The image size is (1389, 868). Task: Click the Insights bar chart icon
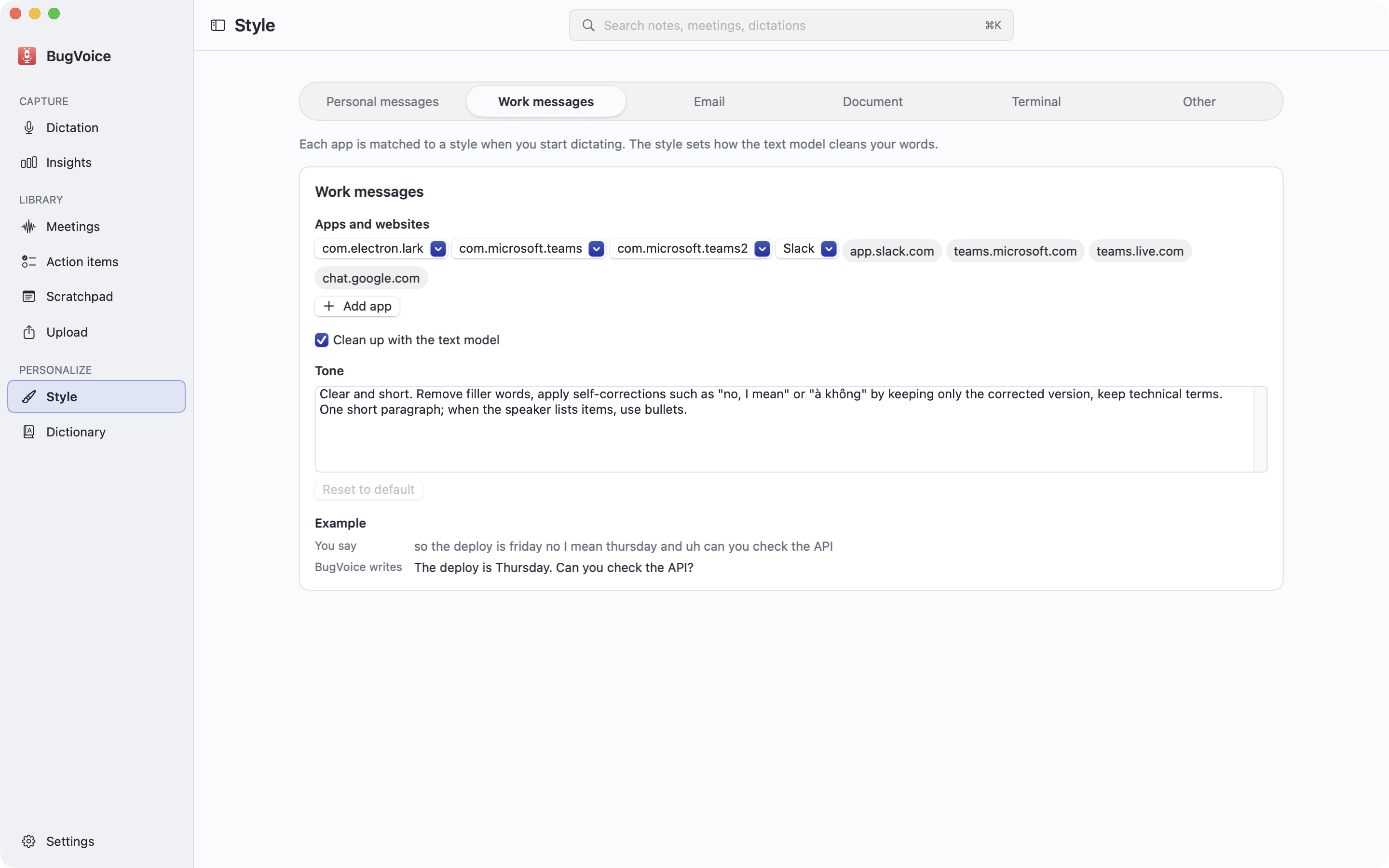pos(29,163)
